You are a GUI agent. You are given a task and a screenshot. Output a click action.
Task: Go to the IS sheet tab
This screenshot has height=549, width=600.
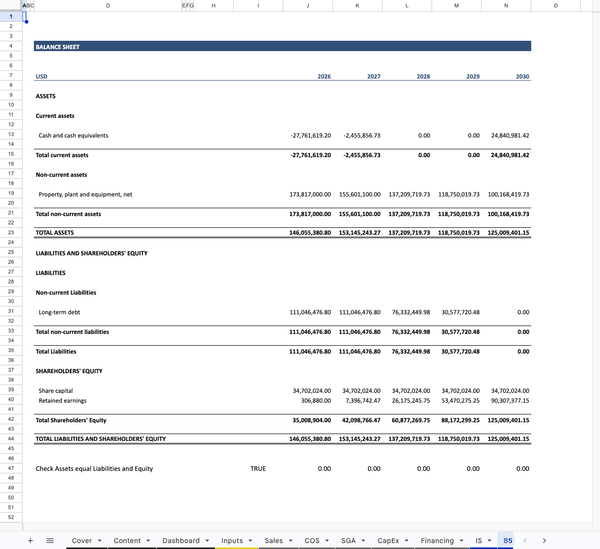[x=478, y=541]
